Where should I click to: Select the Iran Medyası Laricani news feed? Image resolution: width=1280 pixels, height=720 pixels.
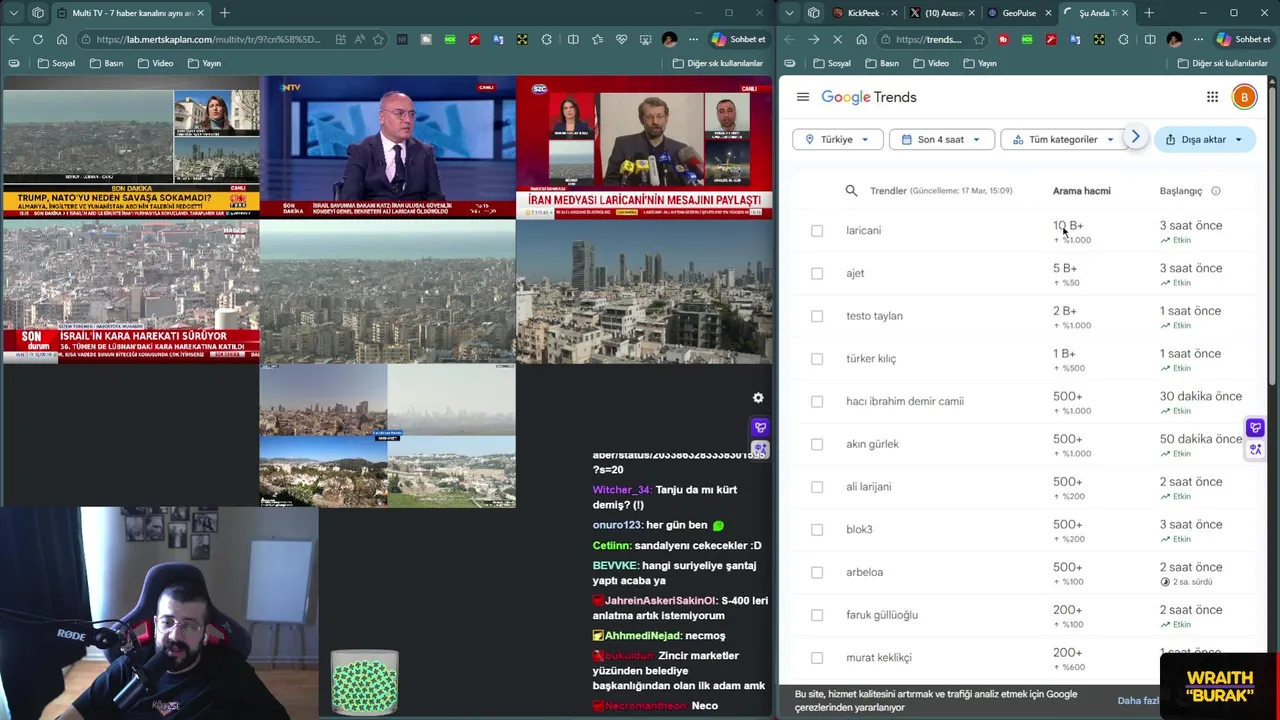645,147
